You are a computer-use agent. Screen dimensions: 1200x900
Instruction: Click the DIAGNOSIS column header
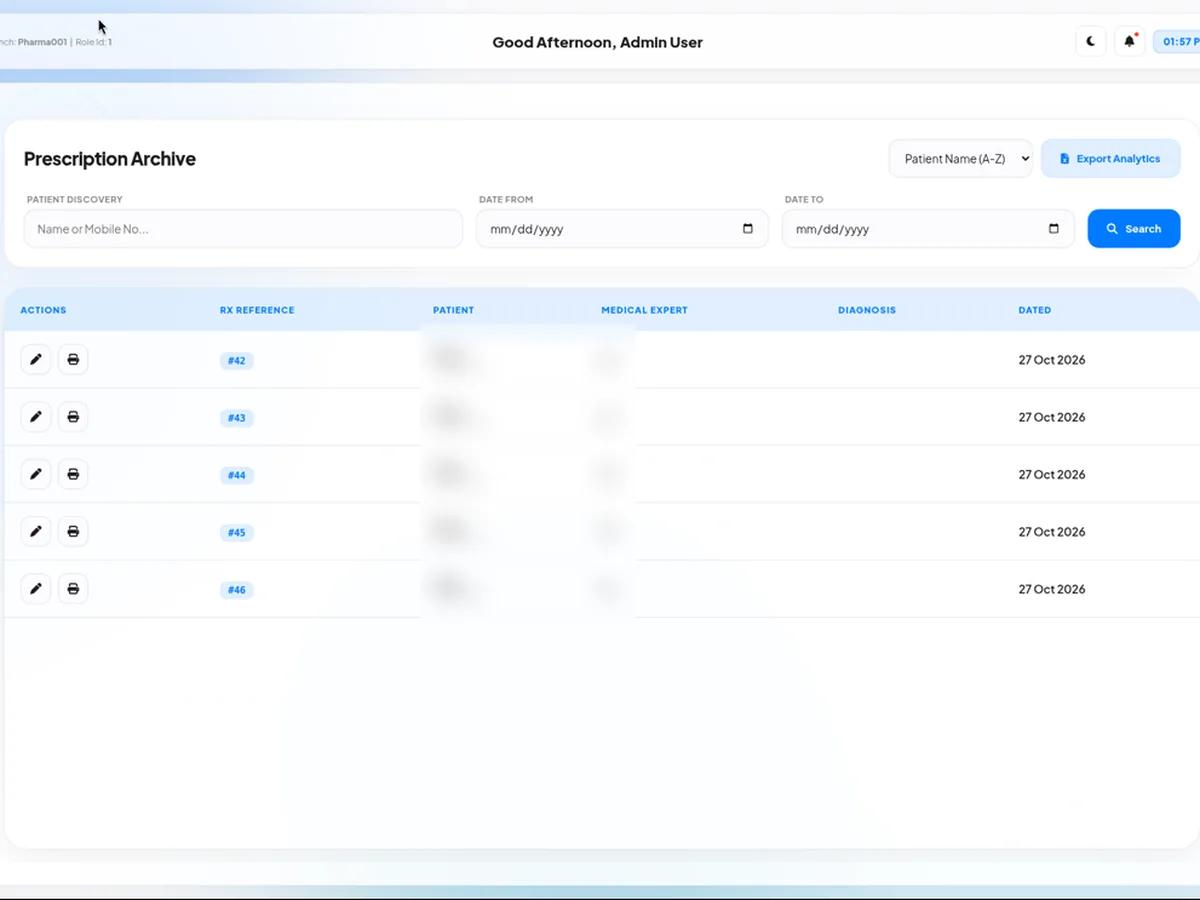867,310
